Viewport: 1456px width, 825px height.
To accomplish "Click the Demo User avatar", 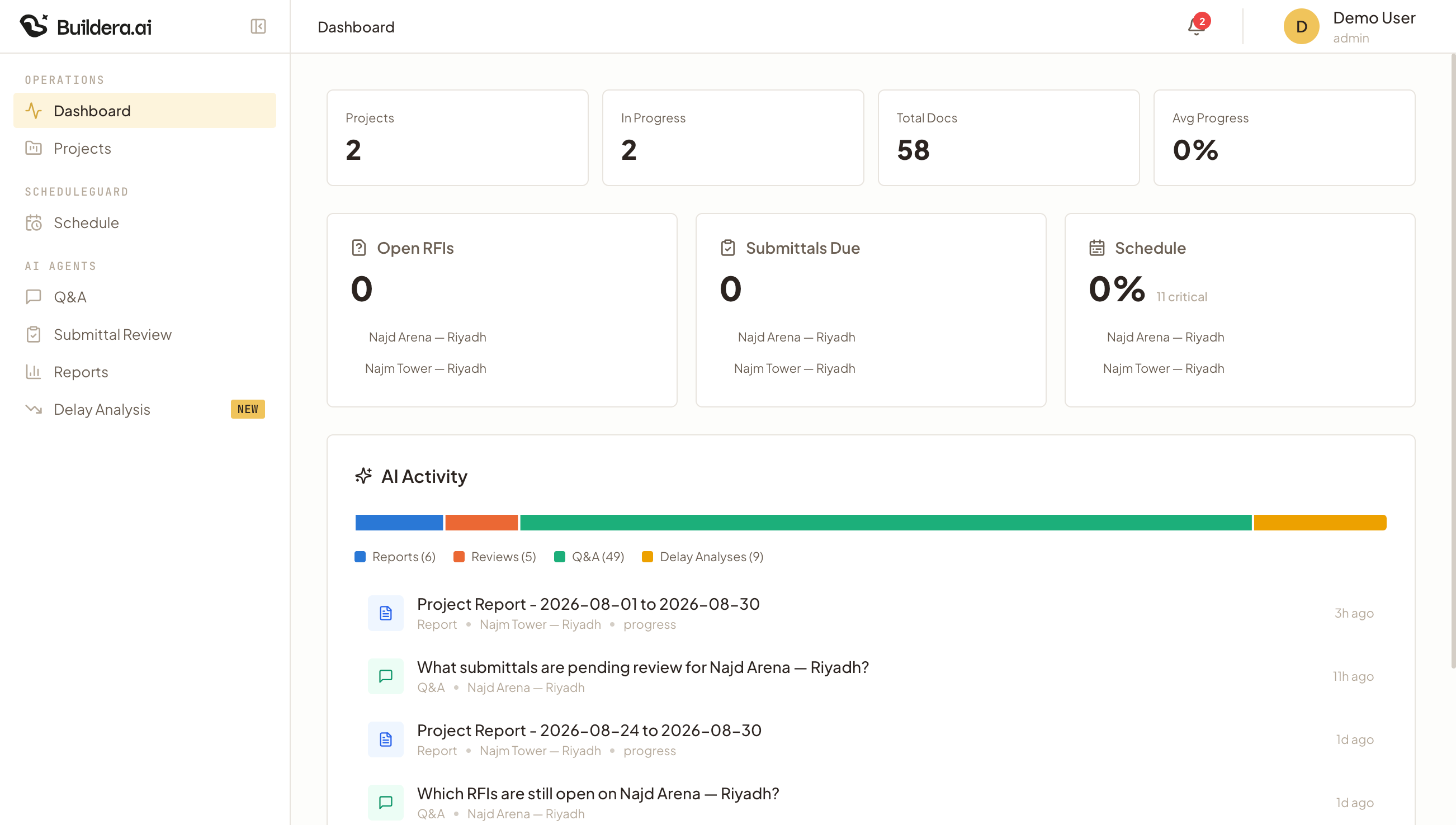I will (x=1301, y=27).
